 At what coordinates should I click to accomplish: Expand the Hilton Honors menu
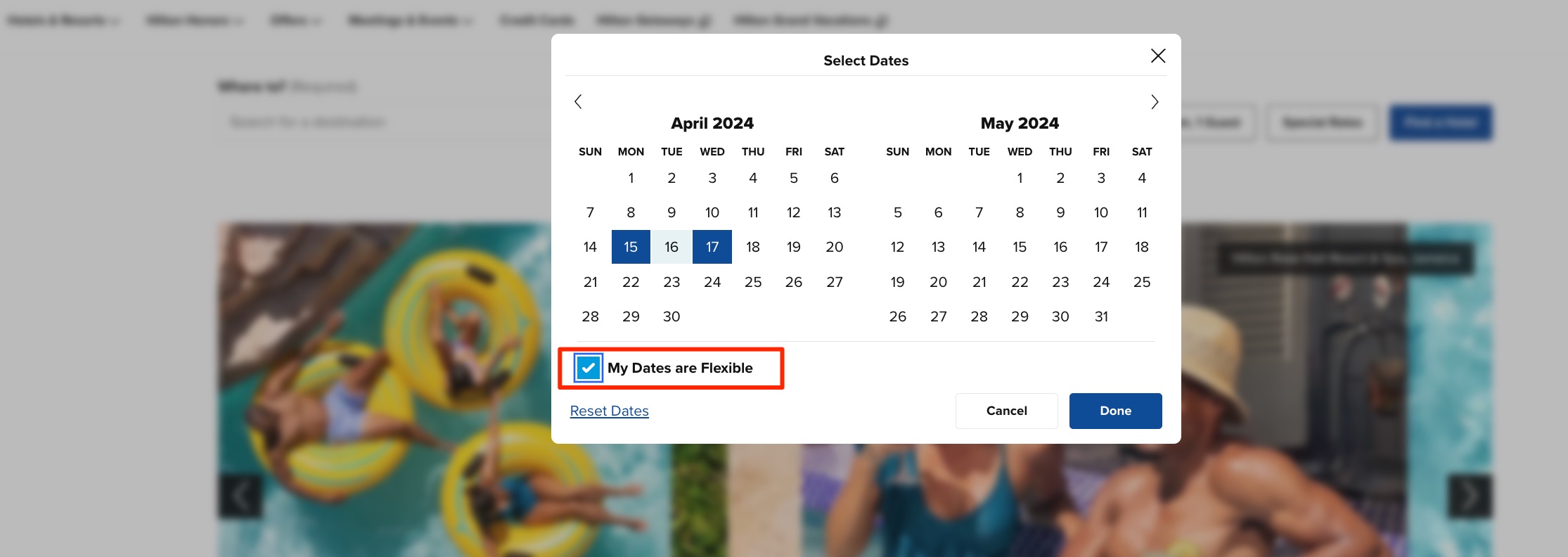(x=193, y=20)
